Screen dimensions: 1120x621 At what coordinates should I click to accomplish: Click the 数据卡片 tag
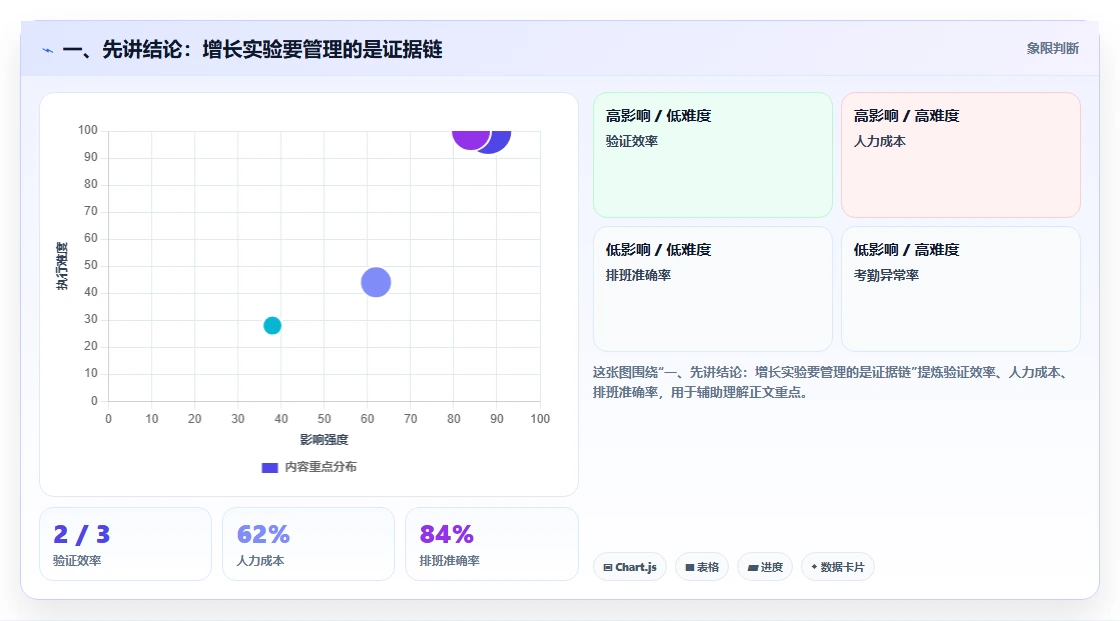837,567
